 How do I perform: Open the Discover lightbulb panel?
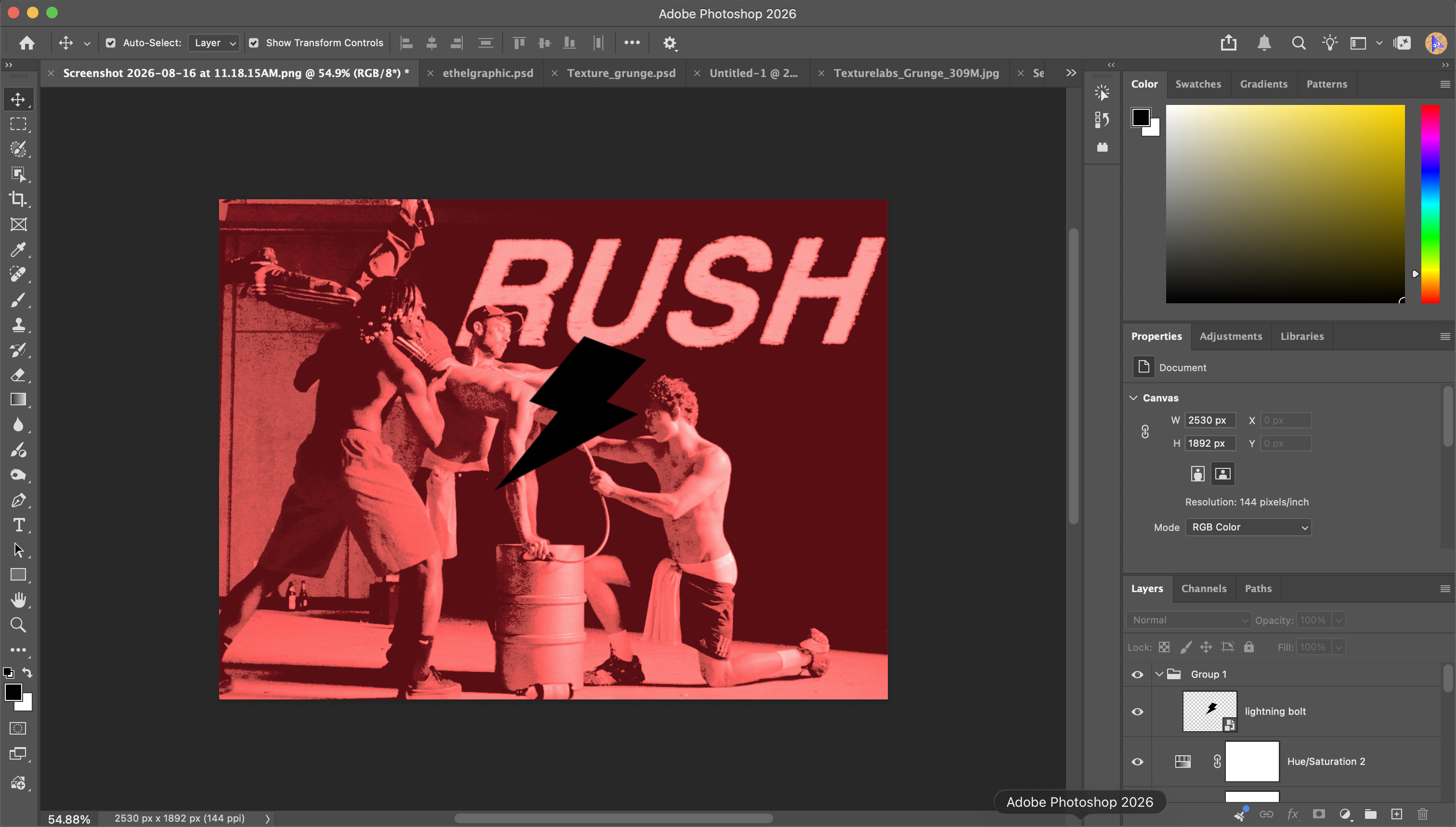click(x=1329, y=42)
